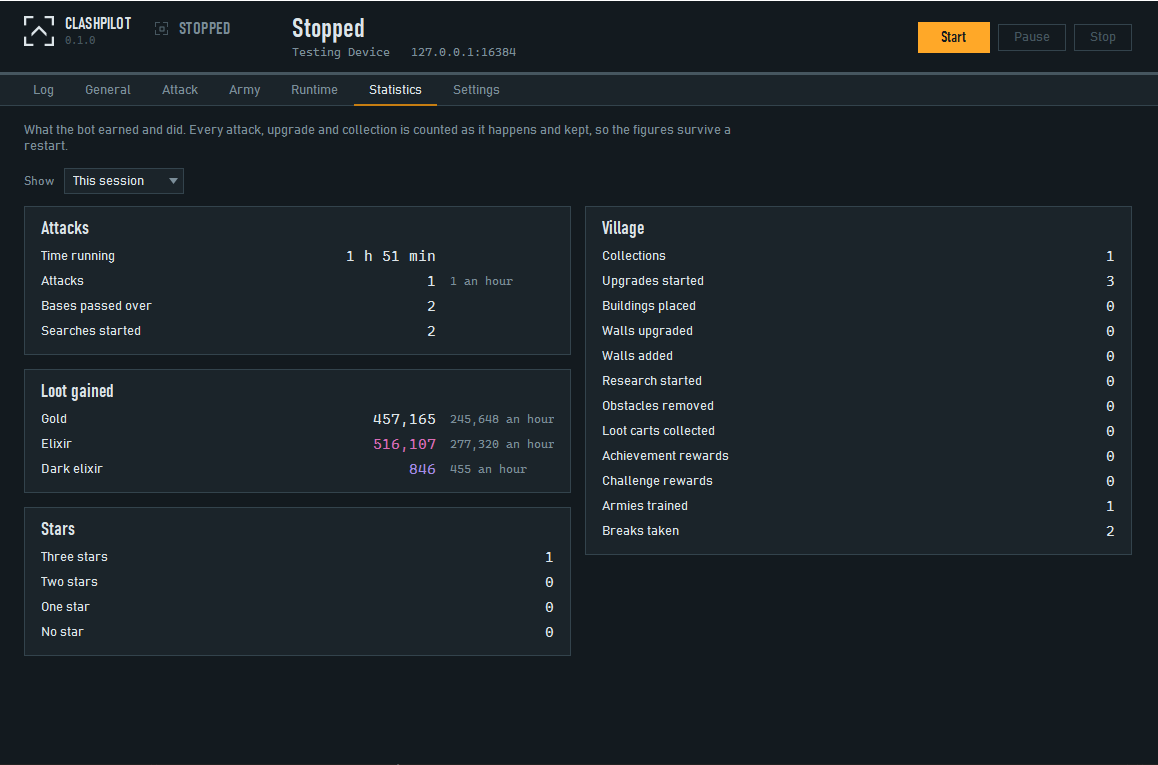Click the Elixir amount 516,107

click(x=404, y=445)
